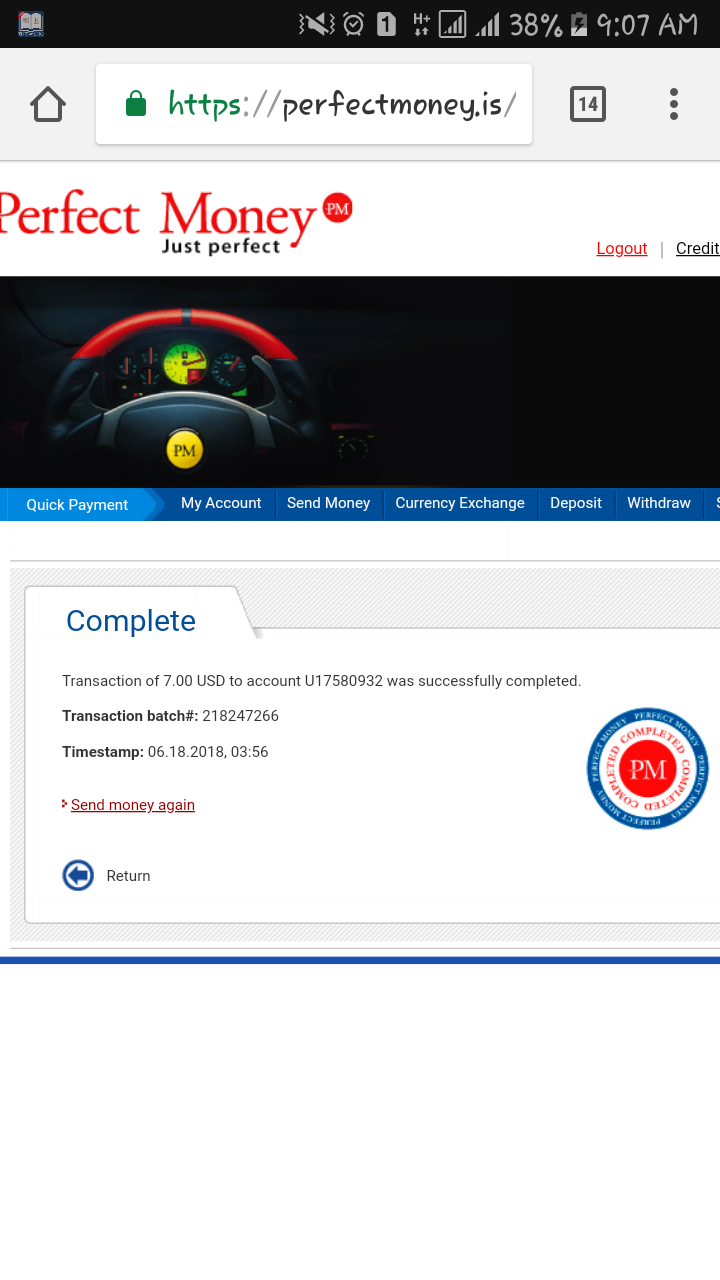Open the Withdraw menu item

coord(659,503)
